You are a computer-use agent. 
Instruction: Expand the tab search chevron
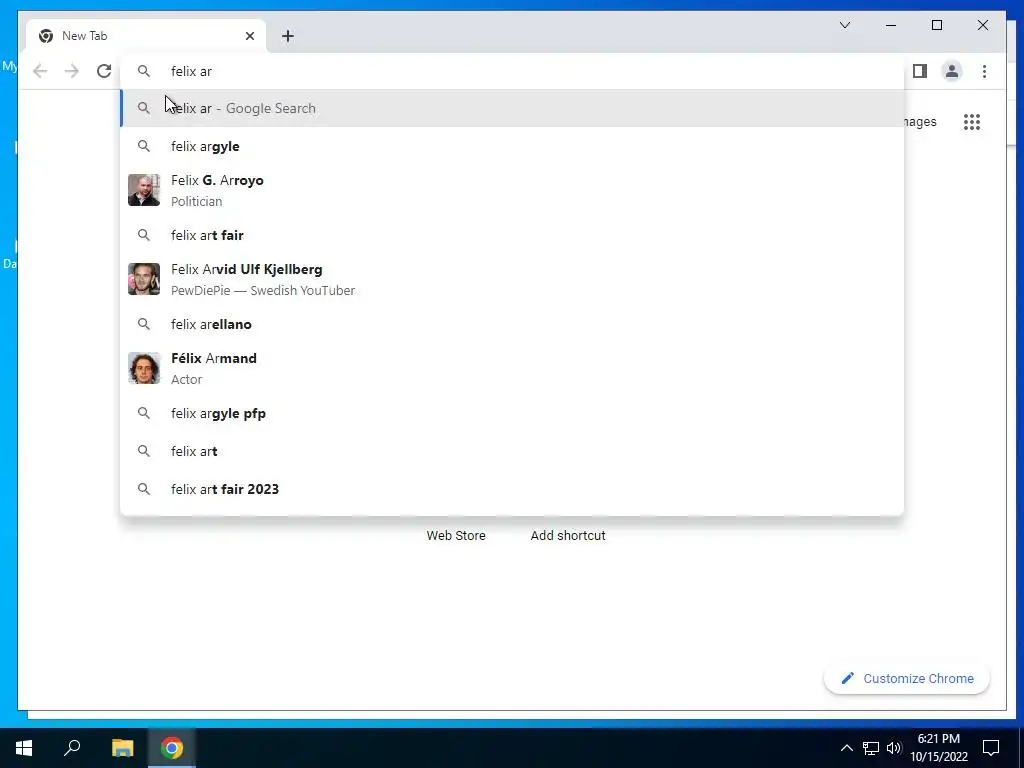[x=844, y=25]
